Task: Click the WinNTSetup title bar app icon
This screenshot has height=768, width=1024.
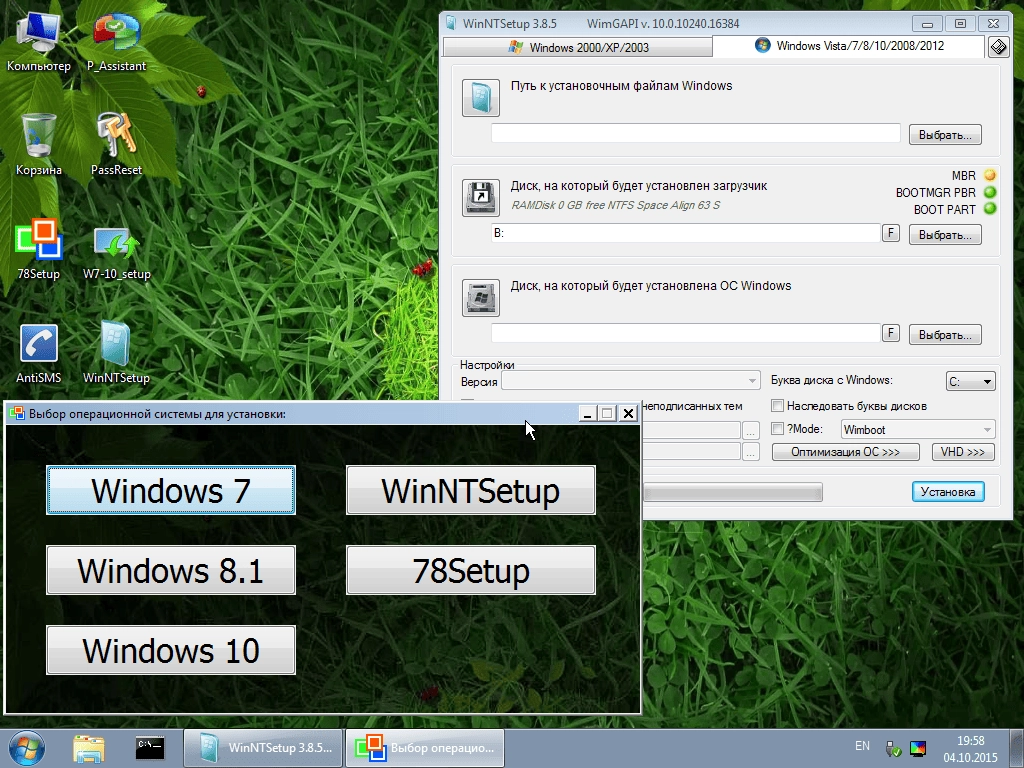Action: [x=451, y=24]
